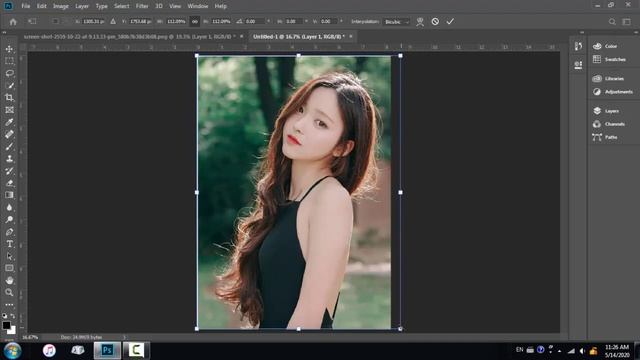Close the Untitled-1 document tab

[x=351, y=37]
